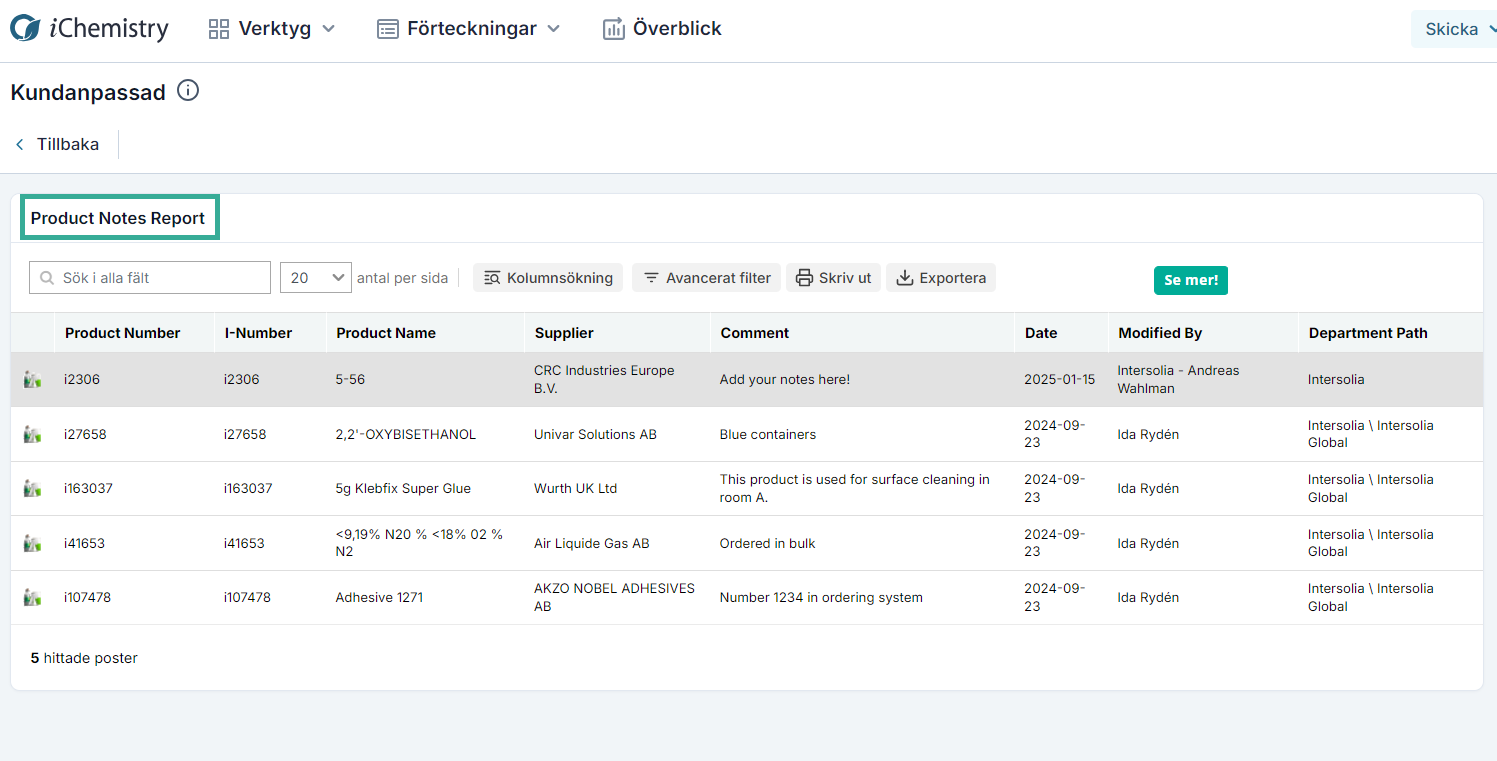The width and height of the screenshot is (1497, 761).
Task: Click the product icon in the i107478 row
Action: tap(33, 597)
